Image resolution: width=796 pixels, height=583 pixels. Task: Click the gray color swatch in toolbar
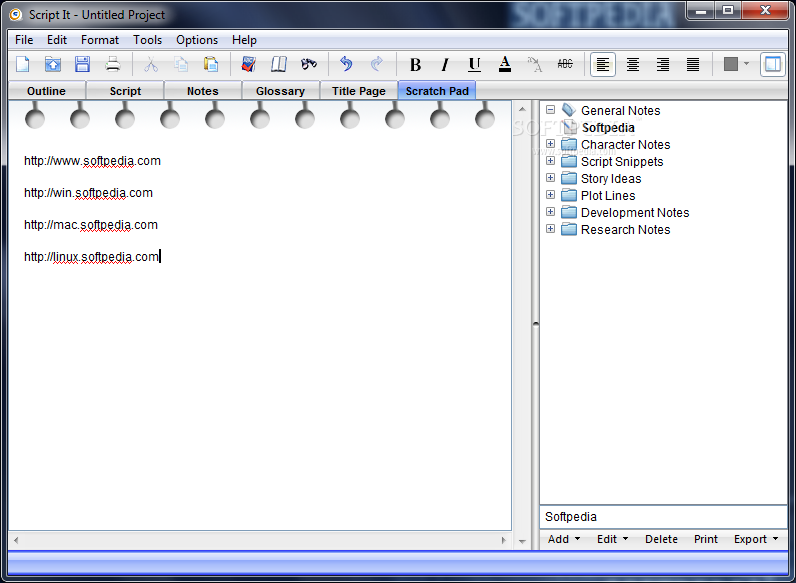[731, 64]
